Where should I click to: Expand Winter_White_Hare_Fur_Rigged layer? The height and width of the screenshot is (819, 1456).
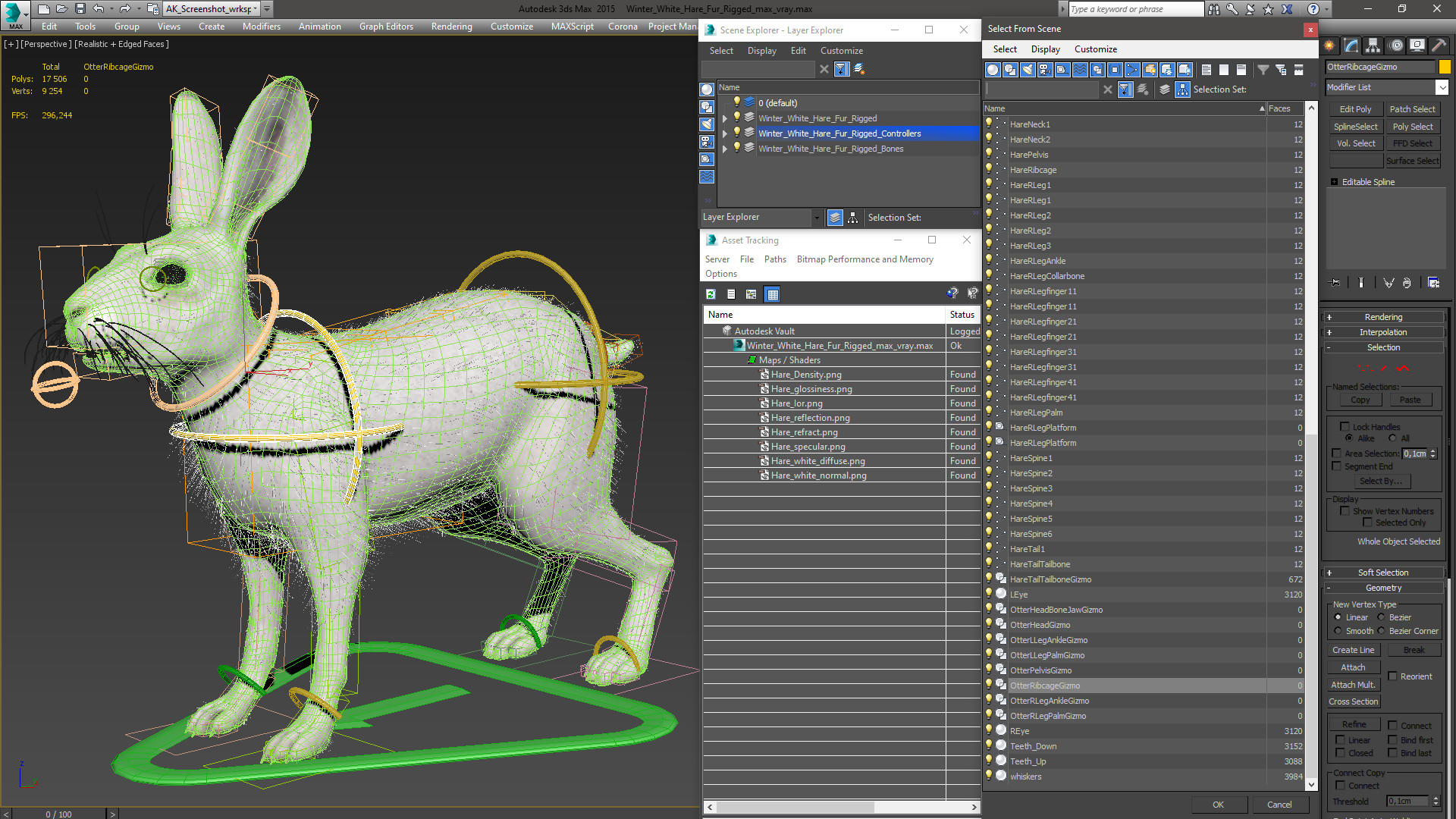725,118
